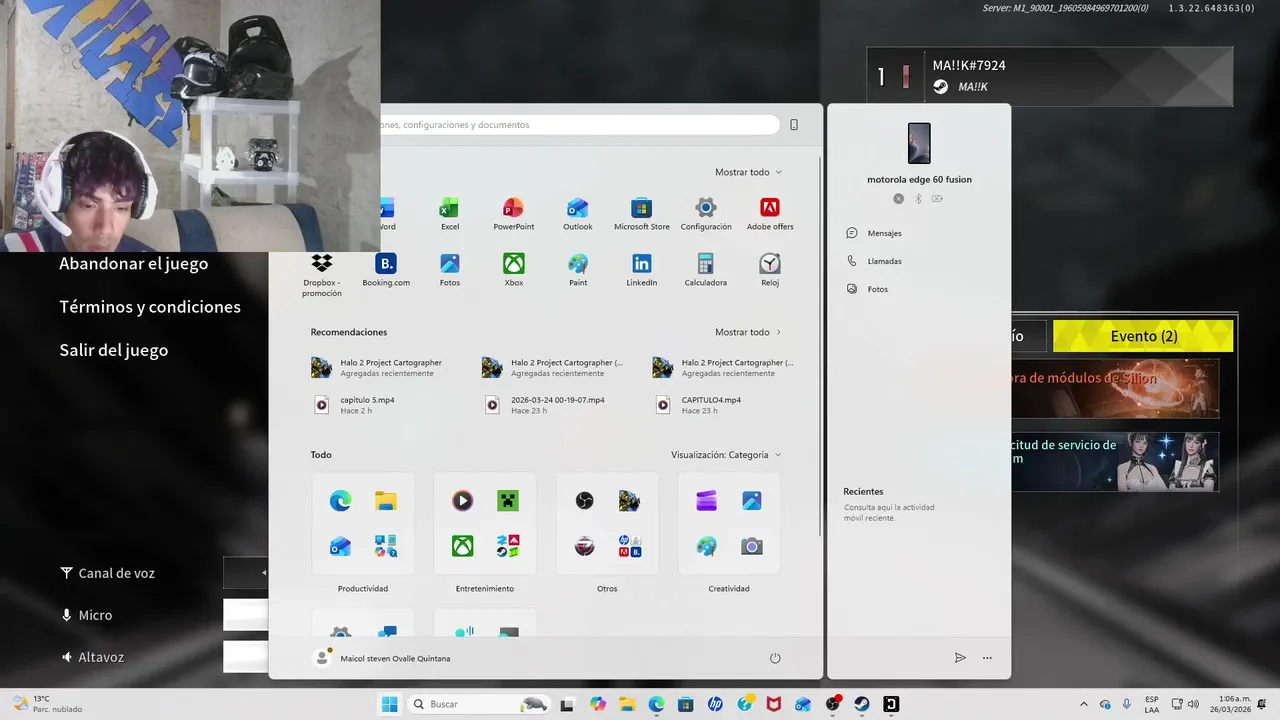Open Minecraft icon in Entretenimiento group
1280x720 pixels.
point(508,501)
